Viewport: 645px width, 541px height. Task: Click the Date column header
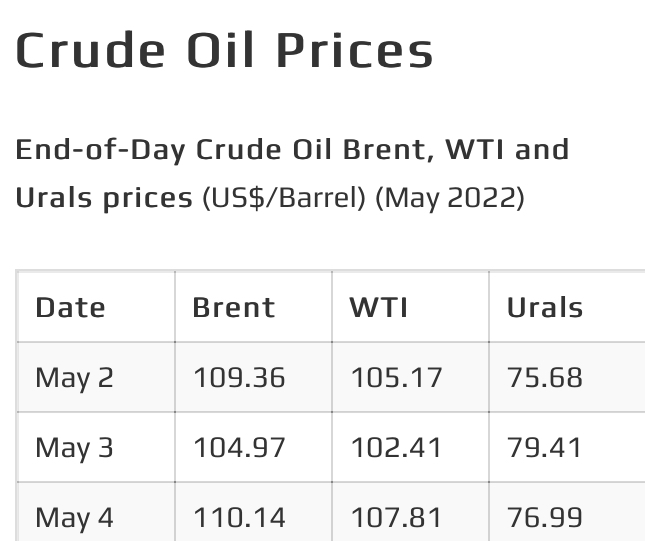click(70, 307)
